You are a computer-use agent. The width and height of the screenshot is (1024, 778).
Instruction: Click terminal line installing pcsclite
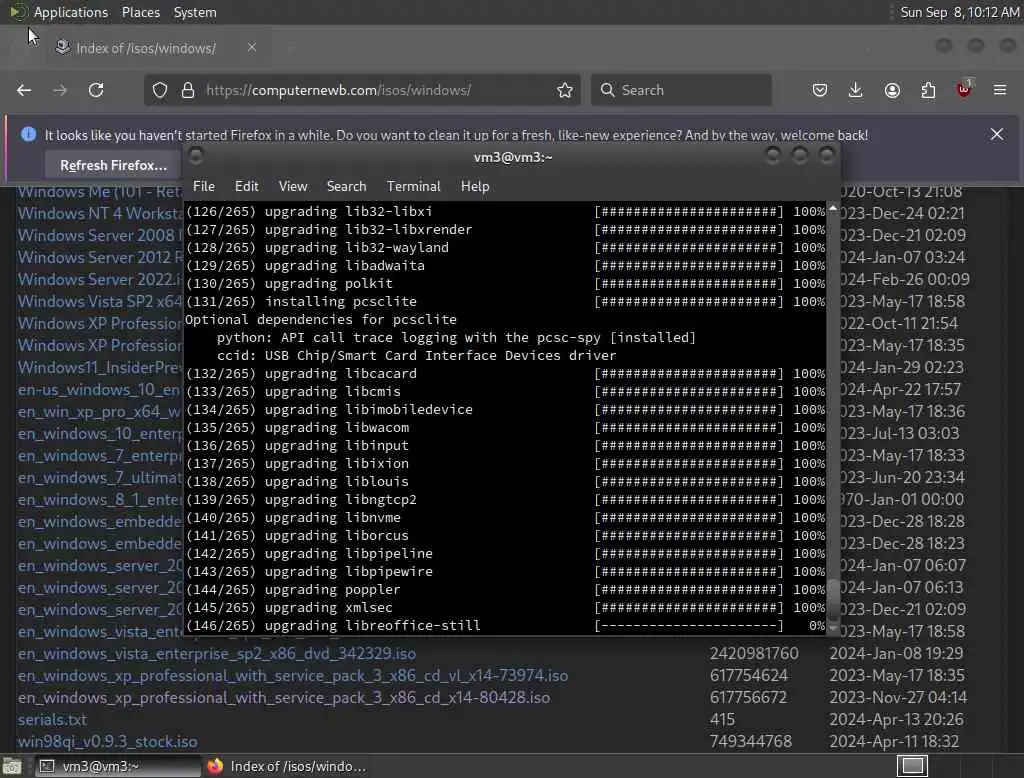[505, 301]
